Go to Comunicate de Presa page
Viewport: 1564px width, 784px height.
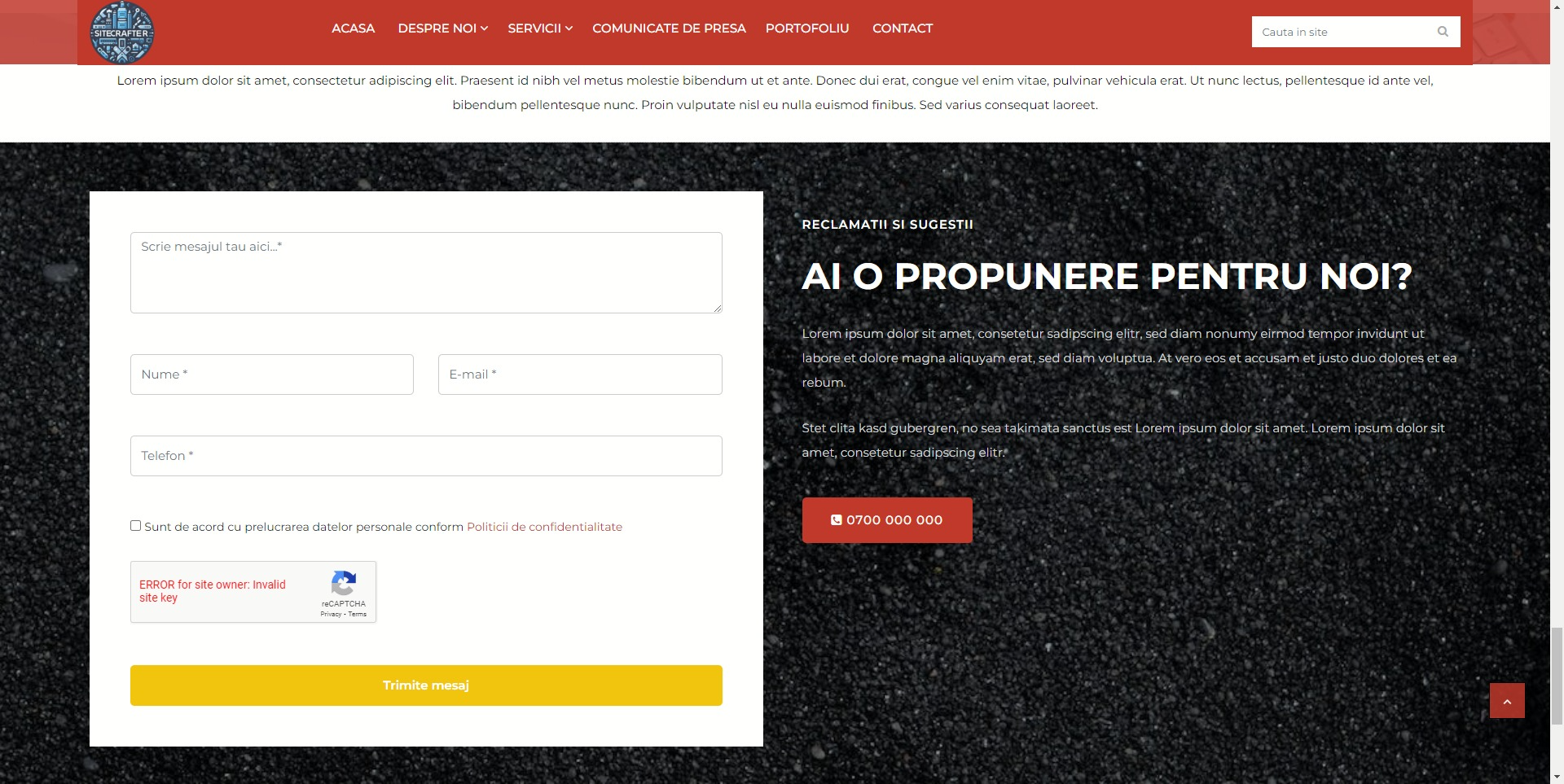click(x=668, y=28)
